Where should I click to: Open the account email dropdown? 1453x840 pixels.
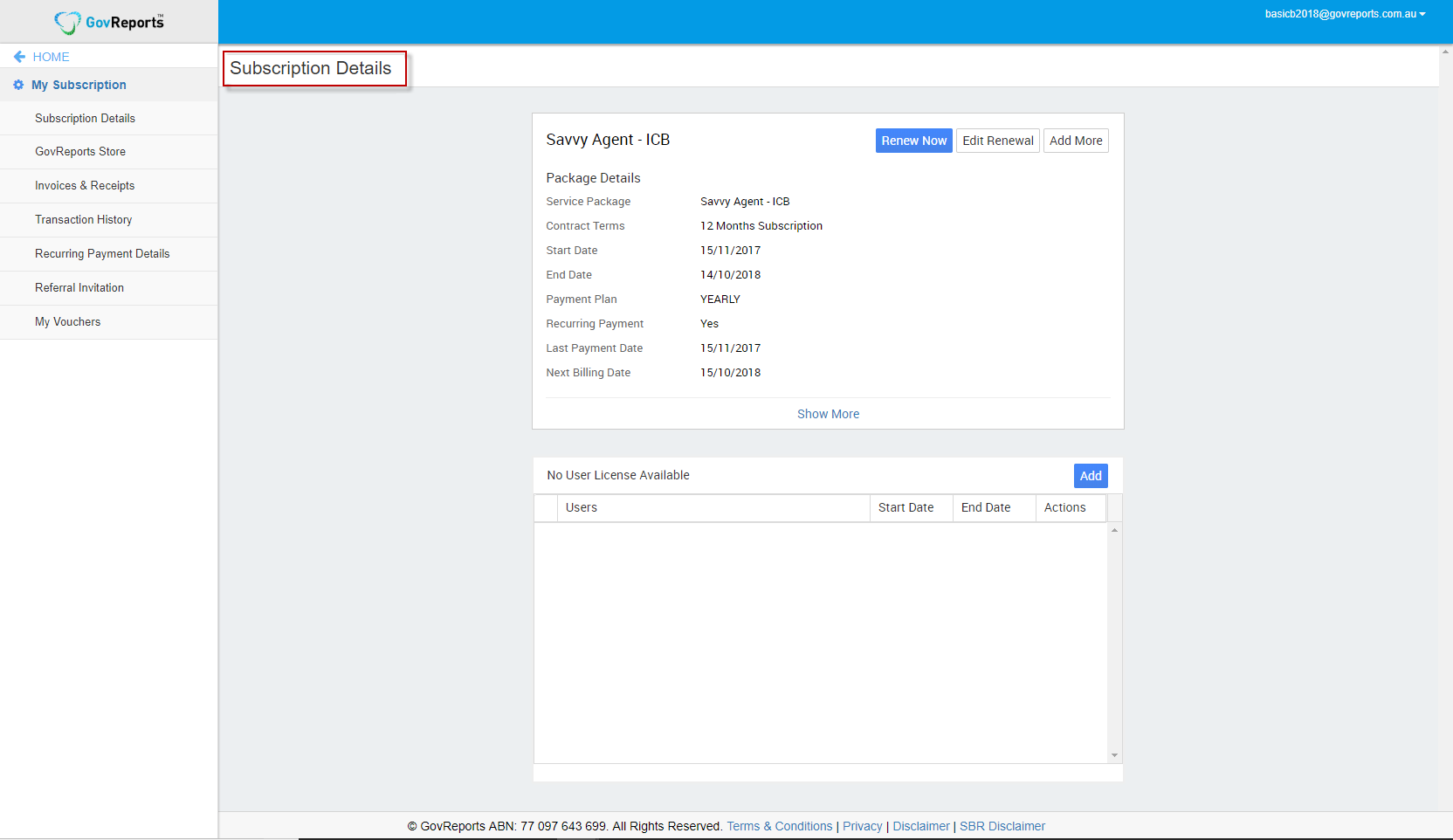click(1345, 14)
